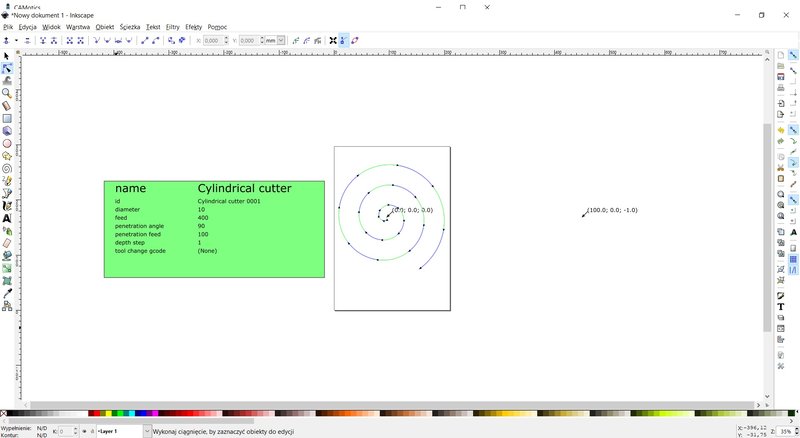Select the 3D Box tool
Viewport: 800px width, 438px height.
7,131
